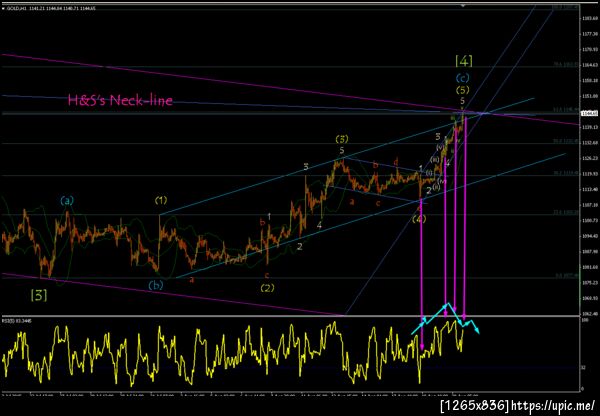Click the RSI level 32 axis label

583,367
